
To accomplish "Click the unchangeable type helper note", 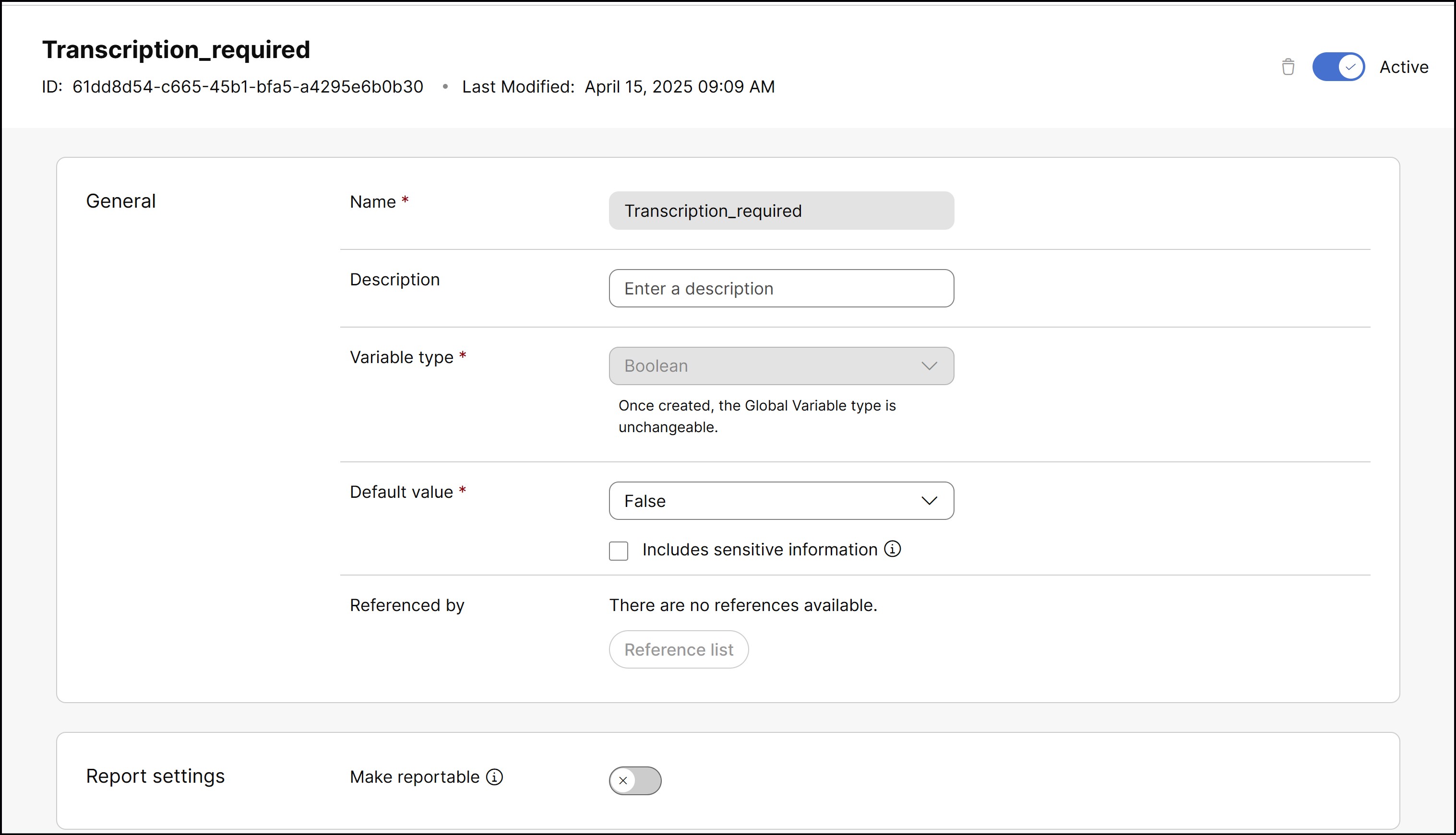I will (757, 416).
